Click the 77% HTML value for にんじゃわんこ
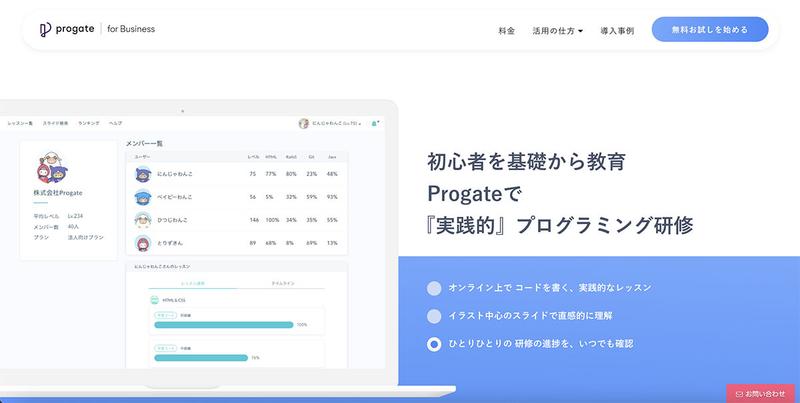Image resolution: width=800 pixels, height=403 pixels. (x=270, y=174)
